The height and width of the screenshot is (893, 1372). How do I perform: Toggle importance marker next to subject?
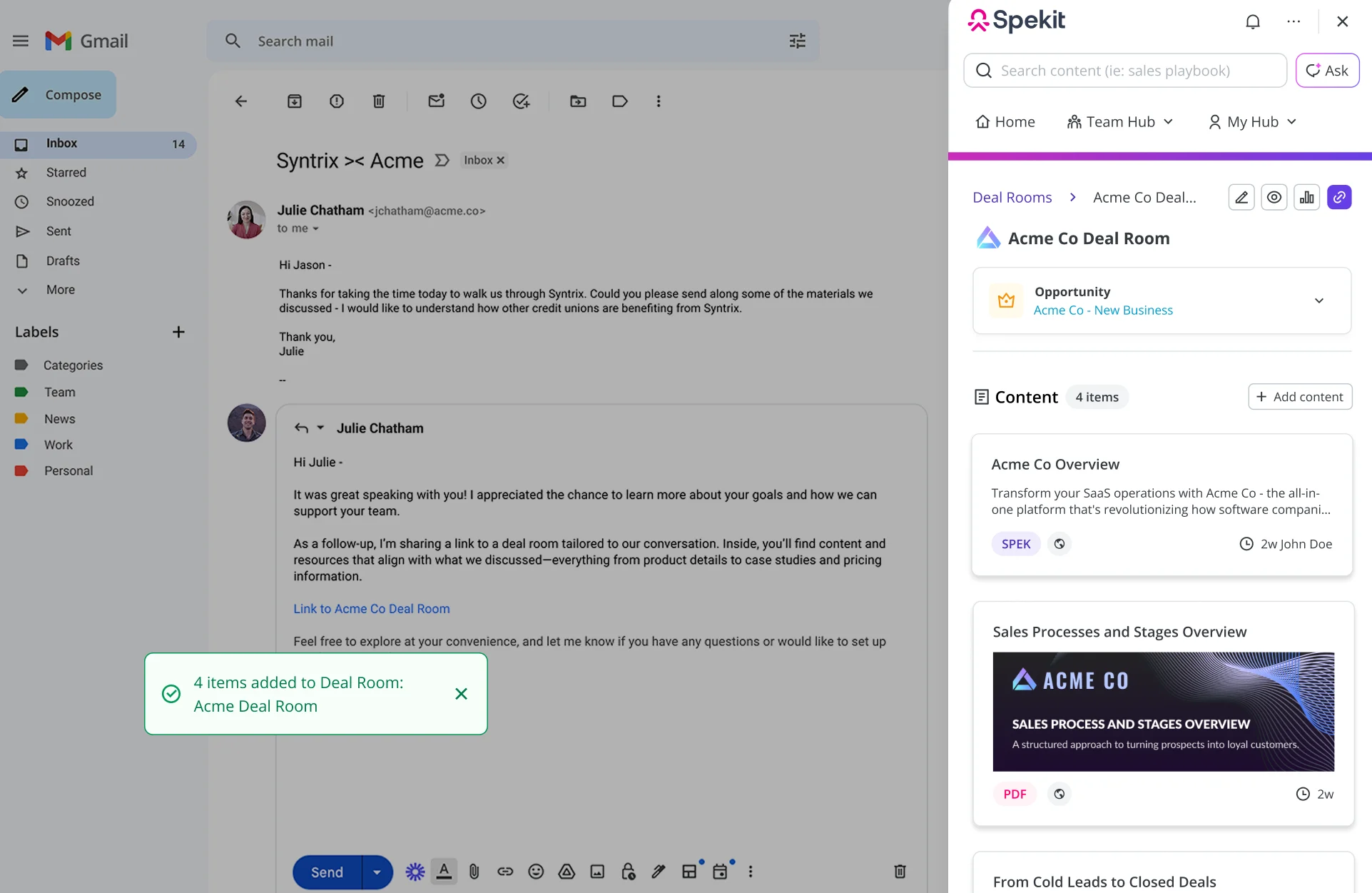coord(442,160)
